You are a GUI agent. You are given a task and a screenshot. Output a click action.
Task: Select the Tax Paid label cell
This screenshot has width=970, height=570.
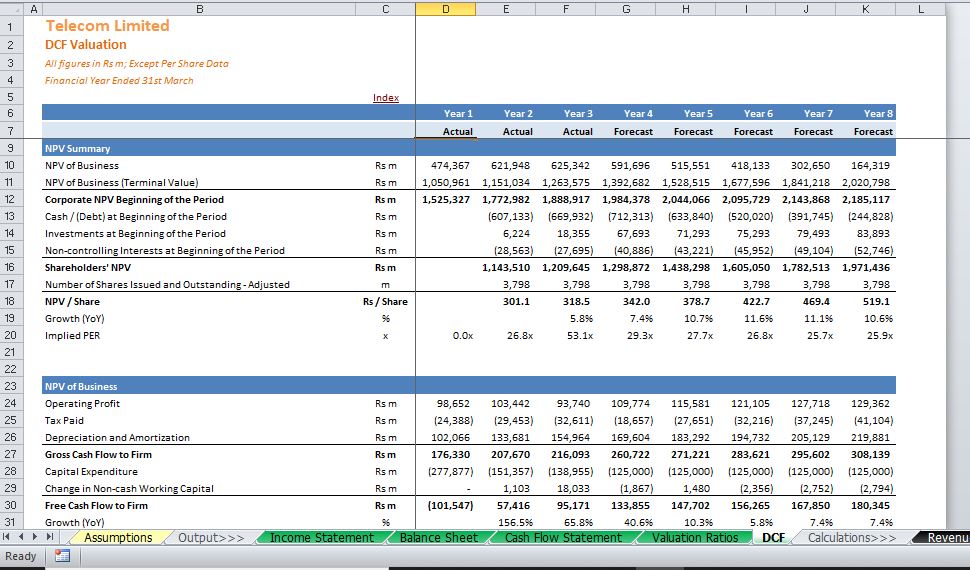click(64, 420)
